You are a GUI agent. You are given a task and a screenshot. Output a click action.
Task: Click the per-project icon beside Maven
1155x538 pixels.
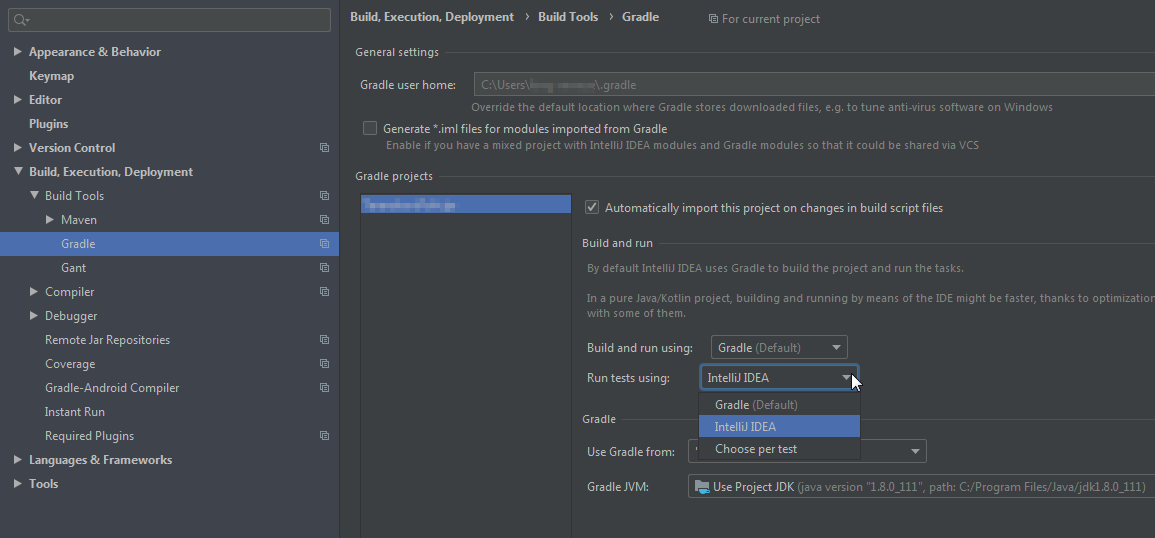coord(324,220)
